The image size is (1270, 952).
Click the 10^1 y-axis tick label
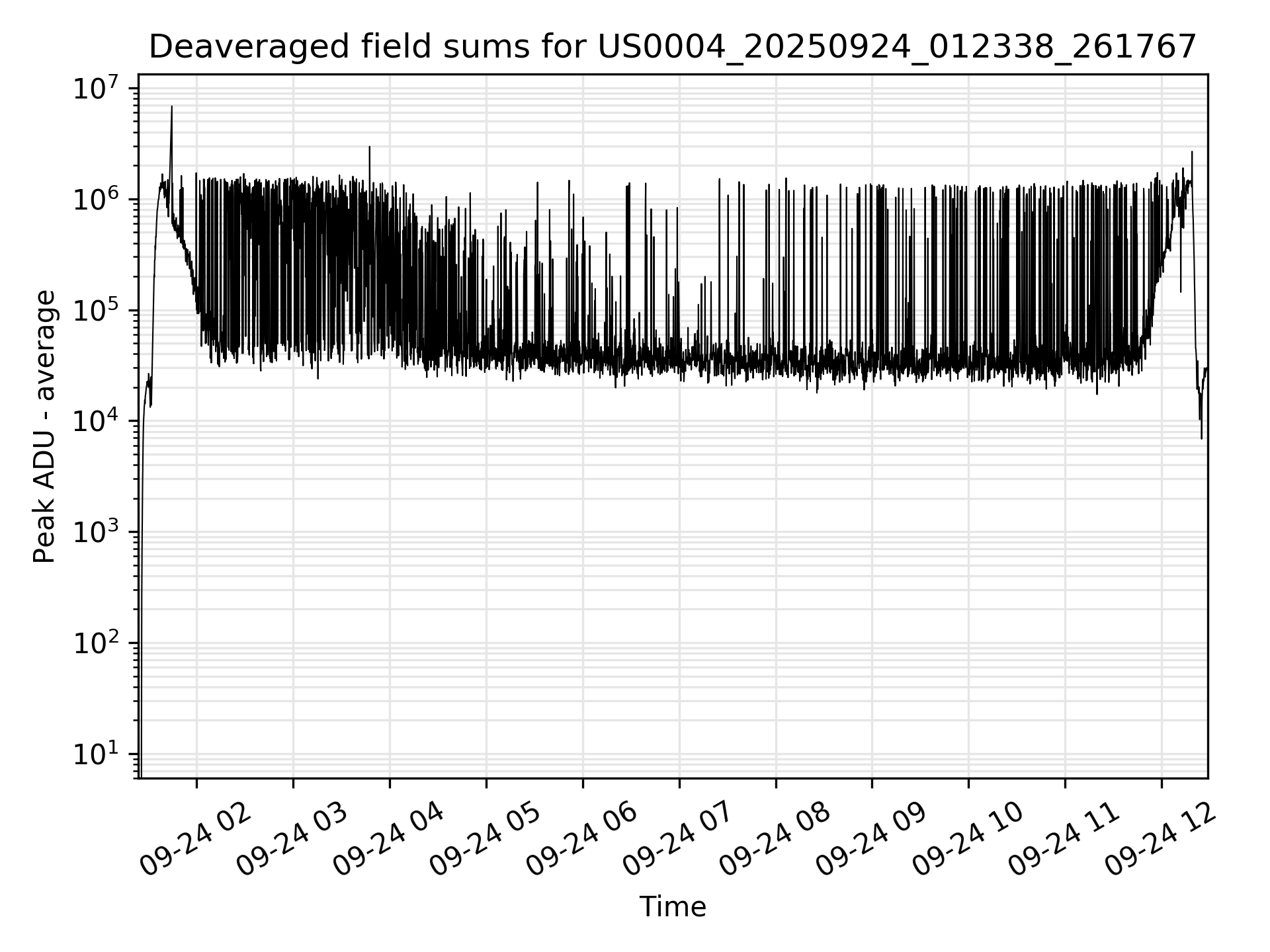(95, 754)
